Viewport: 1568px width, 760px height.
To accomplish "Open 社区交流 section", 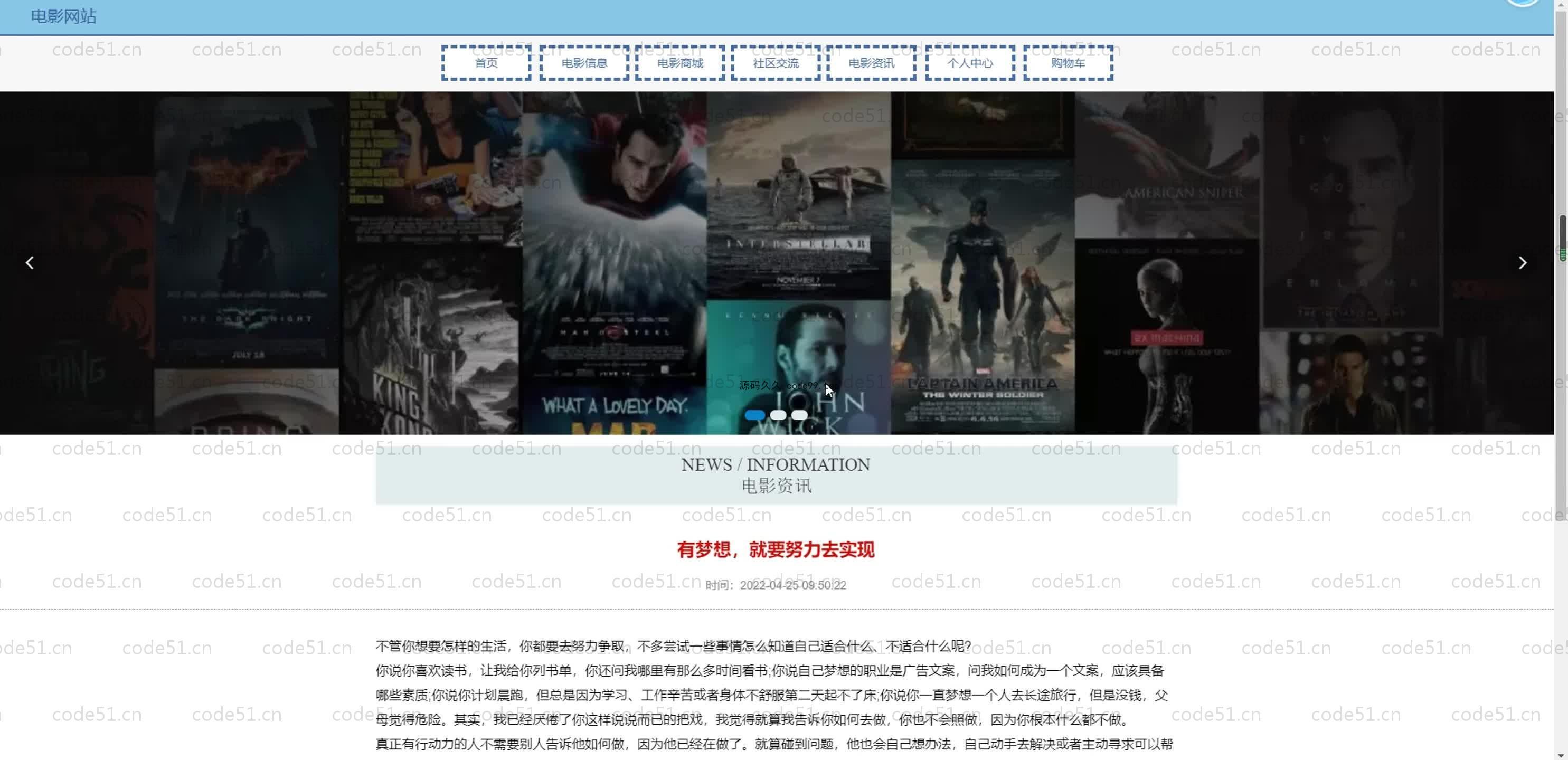I will [x=776, y=63].
